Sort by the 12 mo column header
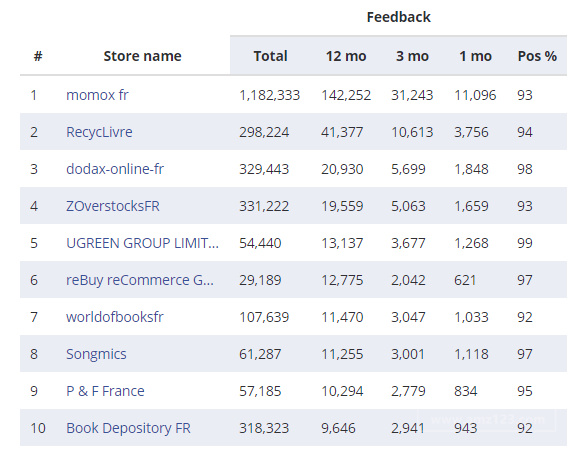577x452 pixels. pos(346,56)
